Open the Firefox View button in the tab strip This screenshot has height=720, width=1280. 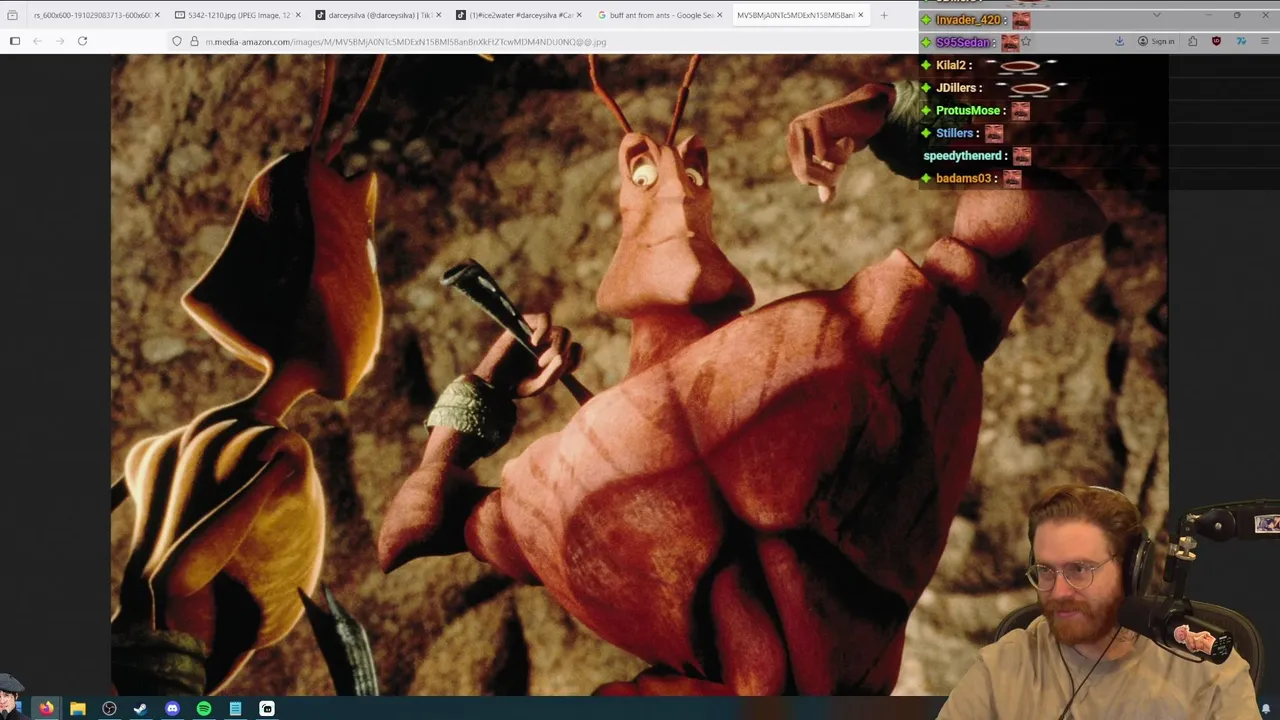point(12,15)
